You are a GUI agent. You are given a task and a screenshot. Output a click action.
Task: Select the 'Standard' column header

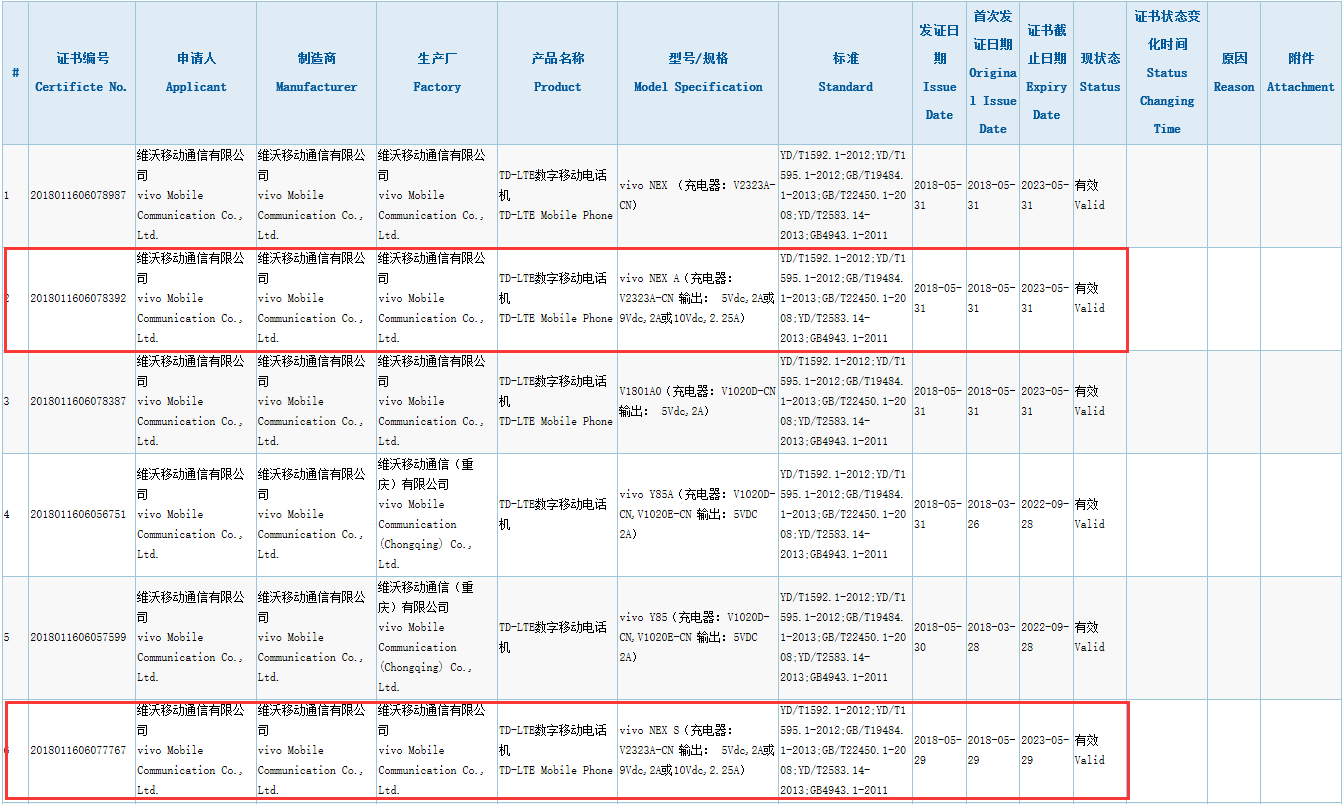click(845, 73)
